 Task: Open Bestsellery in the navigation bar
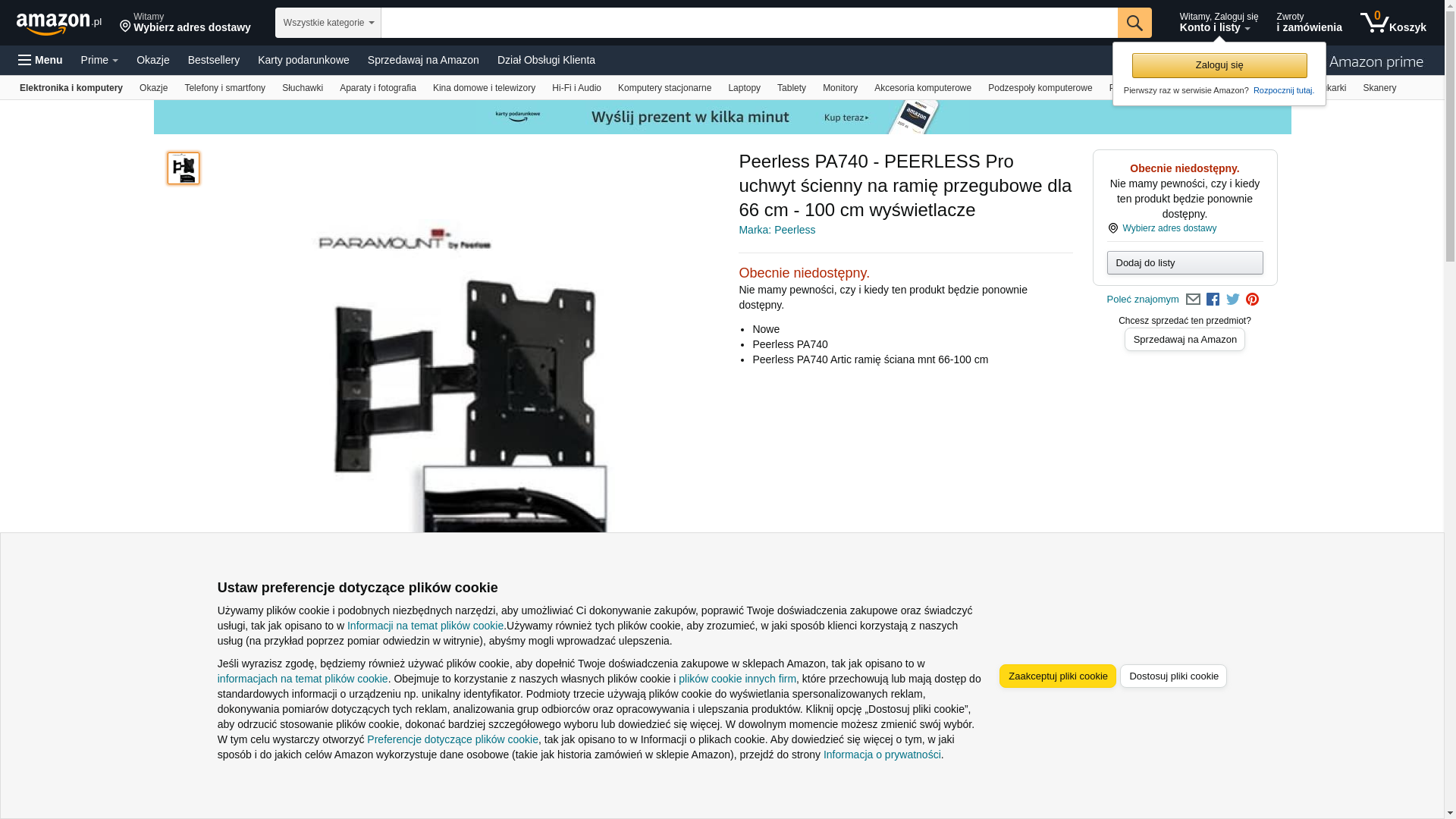[214, 60]
